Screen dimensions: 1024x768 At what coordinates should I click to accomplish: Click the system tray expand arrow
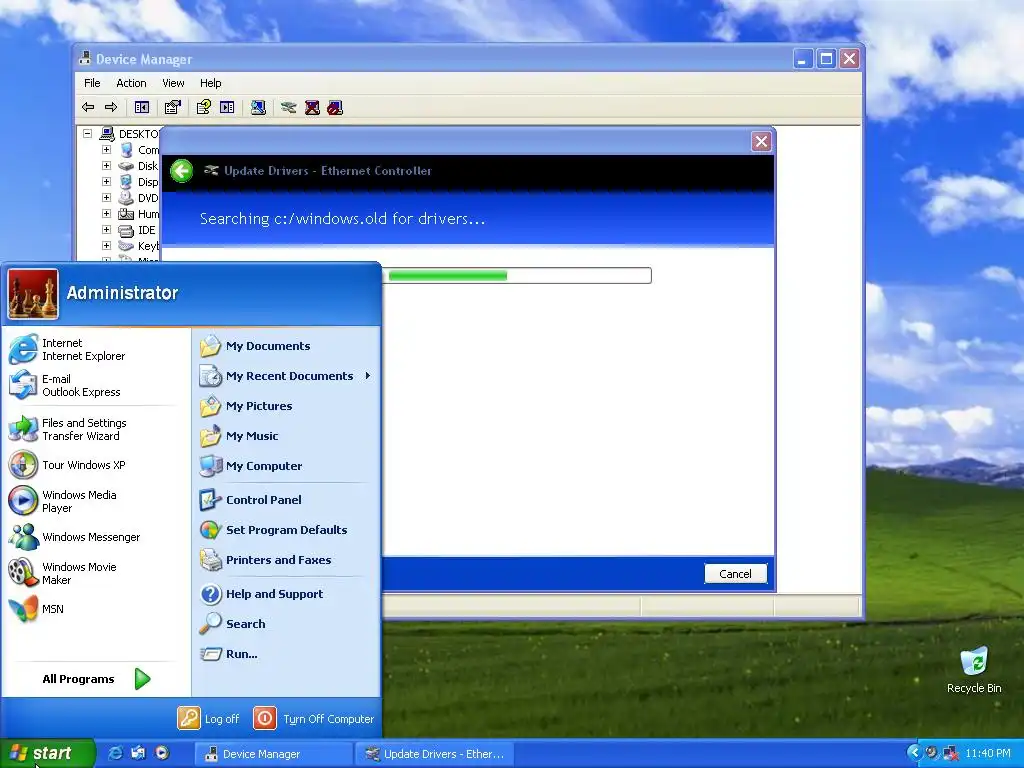click(914, 753)
